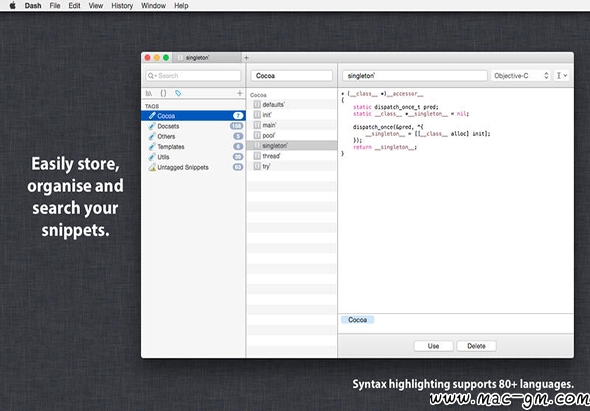Open the Objective-C language dropdown
This screenshot has height=411, width=590.
(521, 76)
